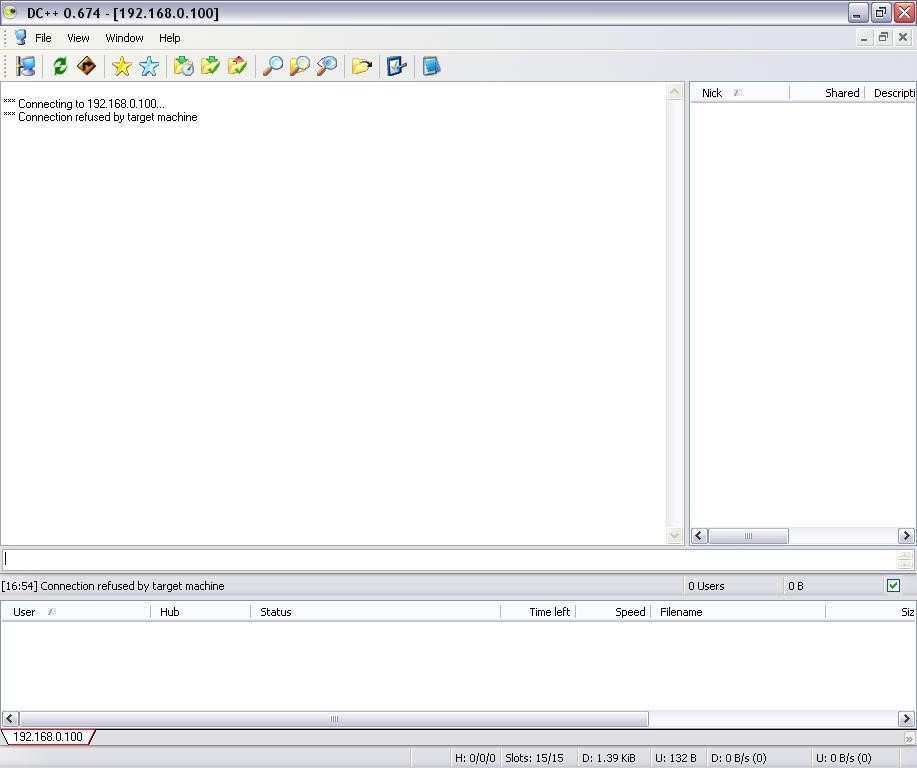Open ADL Search with the second magnifier
917x768 pixels.
pos(299,66)
